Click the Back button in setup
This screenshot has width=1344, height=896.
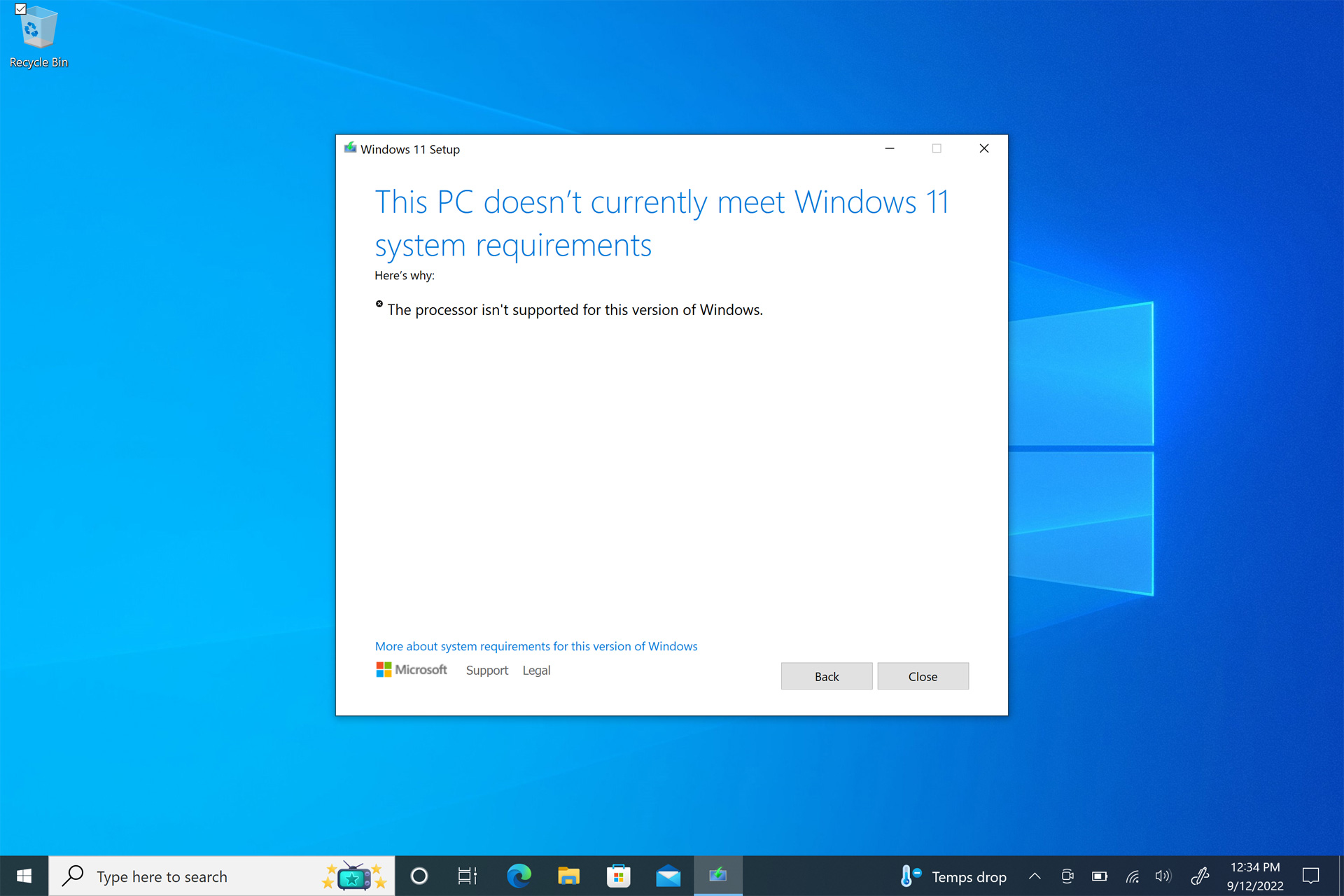[826, 676]
